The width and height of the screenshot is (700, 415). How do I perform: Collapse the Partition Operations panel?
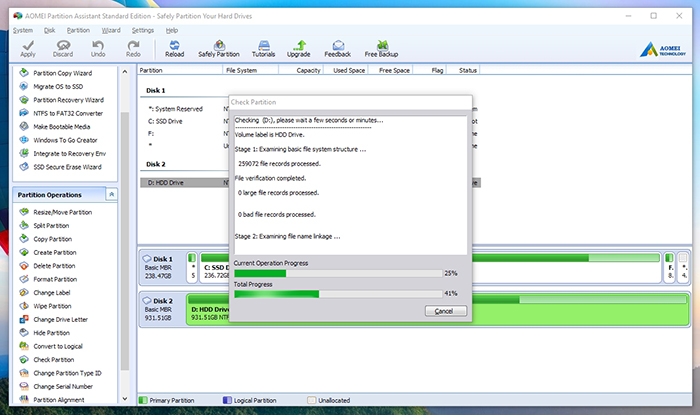112,195
